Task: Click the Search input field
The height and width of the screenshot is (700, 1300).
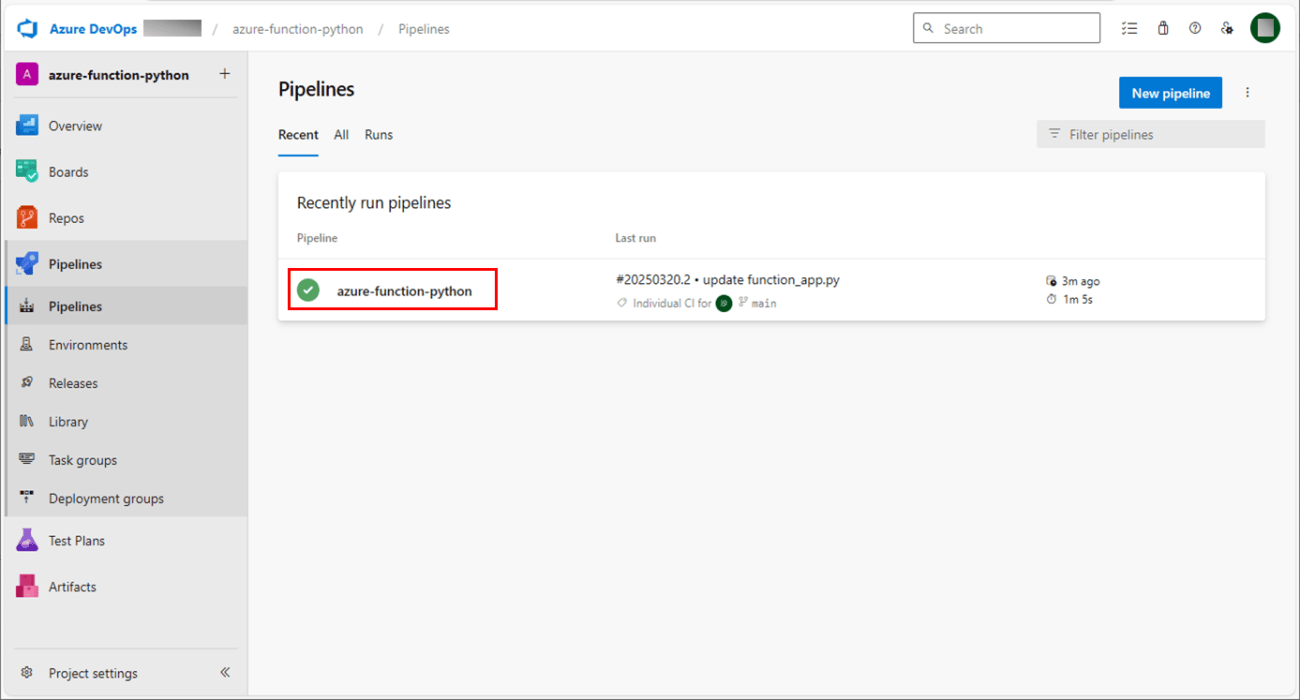Action: (1006, 29)
